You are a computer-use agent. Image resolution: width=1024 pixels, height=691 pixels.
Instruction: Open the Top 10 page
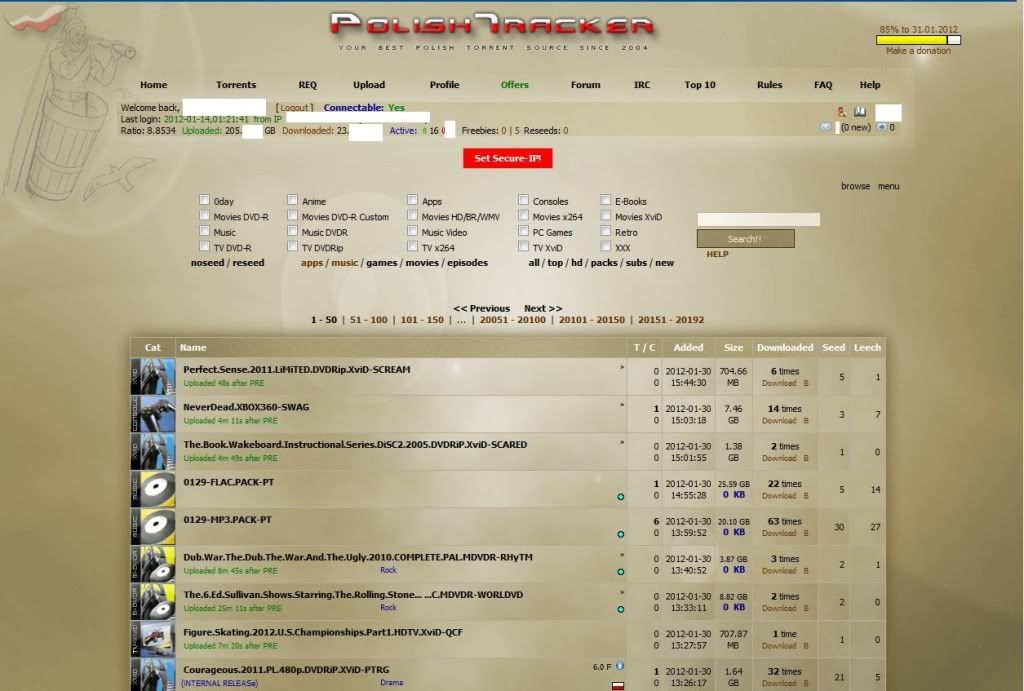tap(700, 85)
